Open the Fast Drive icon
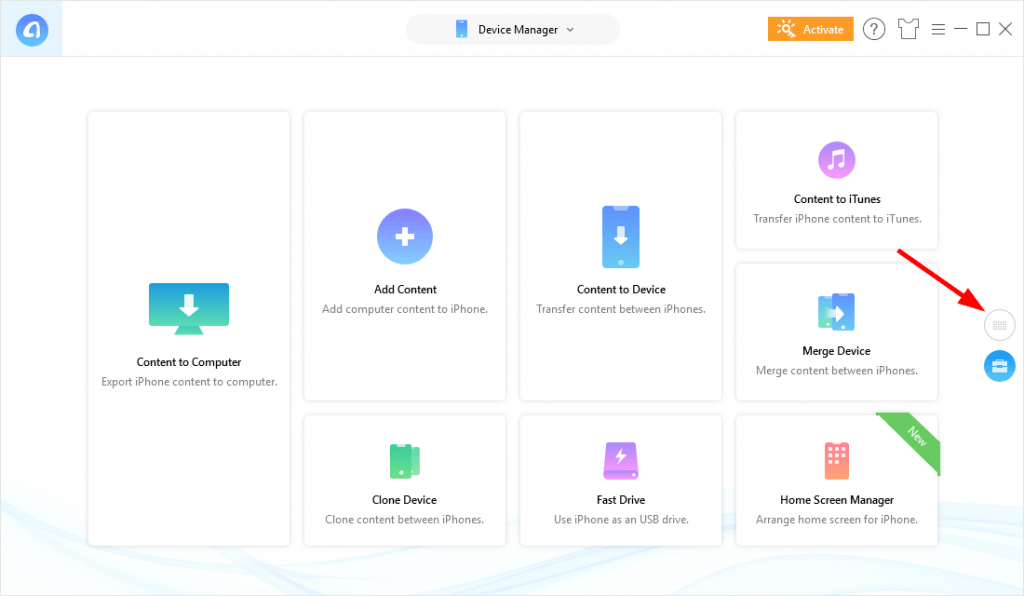The width and height of the screenshot is (1024, 596). coord(621,460)
